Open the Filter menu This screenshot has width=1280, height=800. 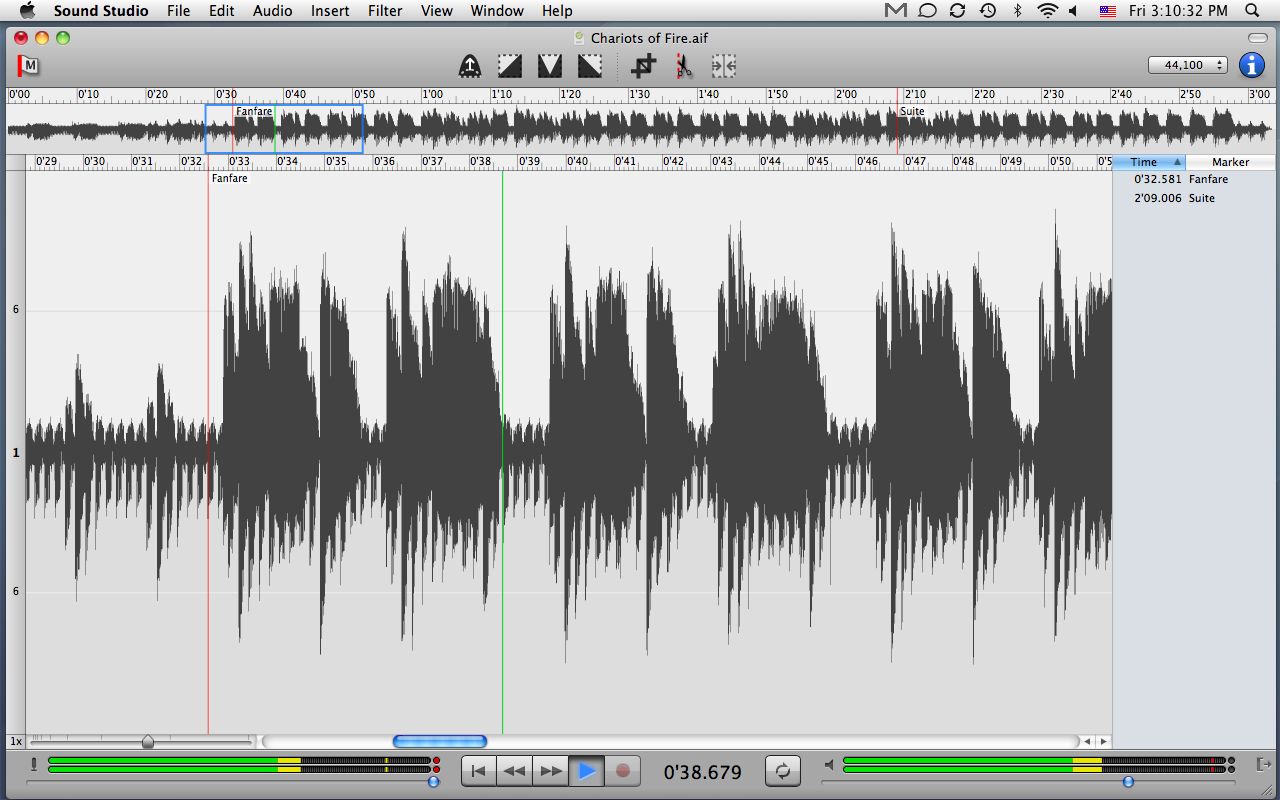[384, 11]
